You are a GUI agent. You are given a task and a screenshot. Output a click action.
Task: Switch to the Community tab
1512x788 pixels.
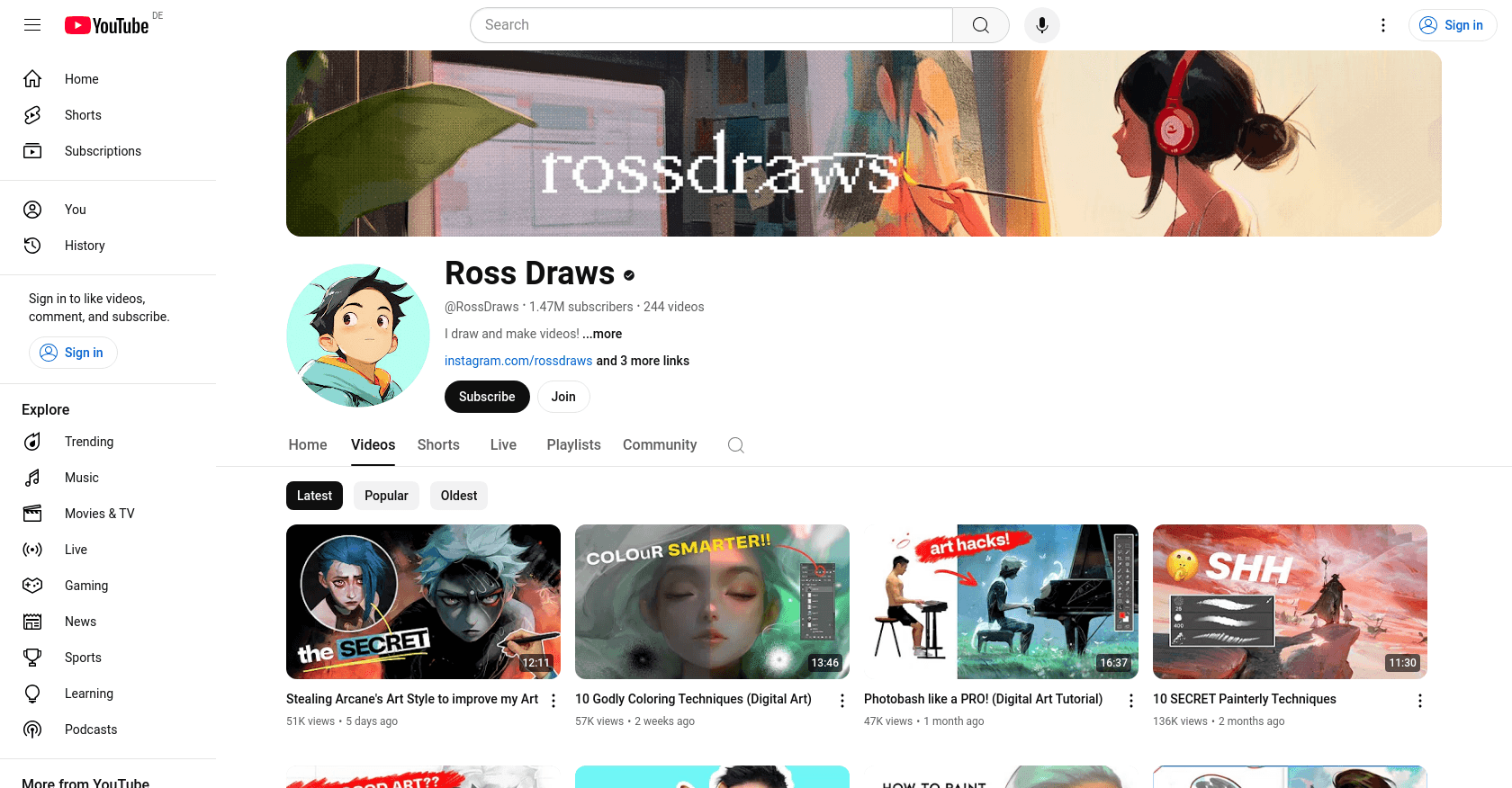coord(660,445)
